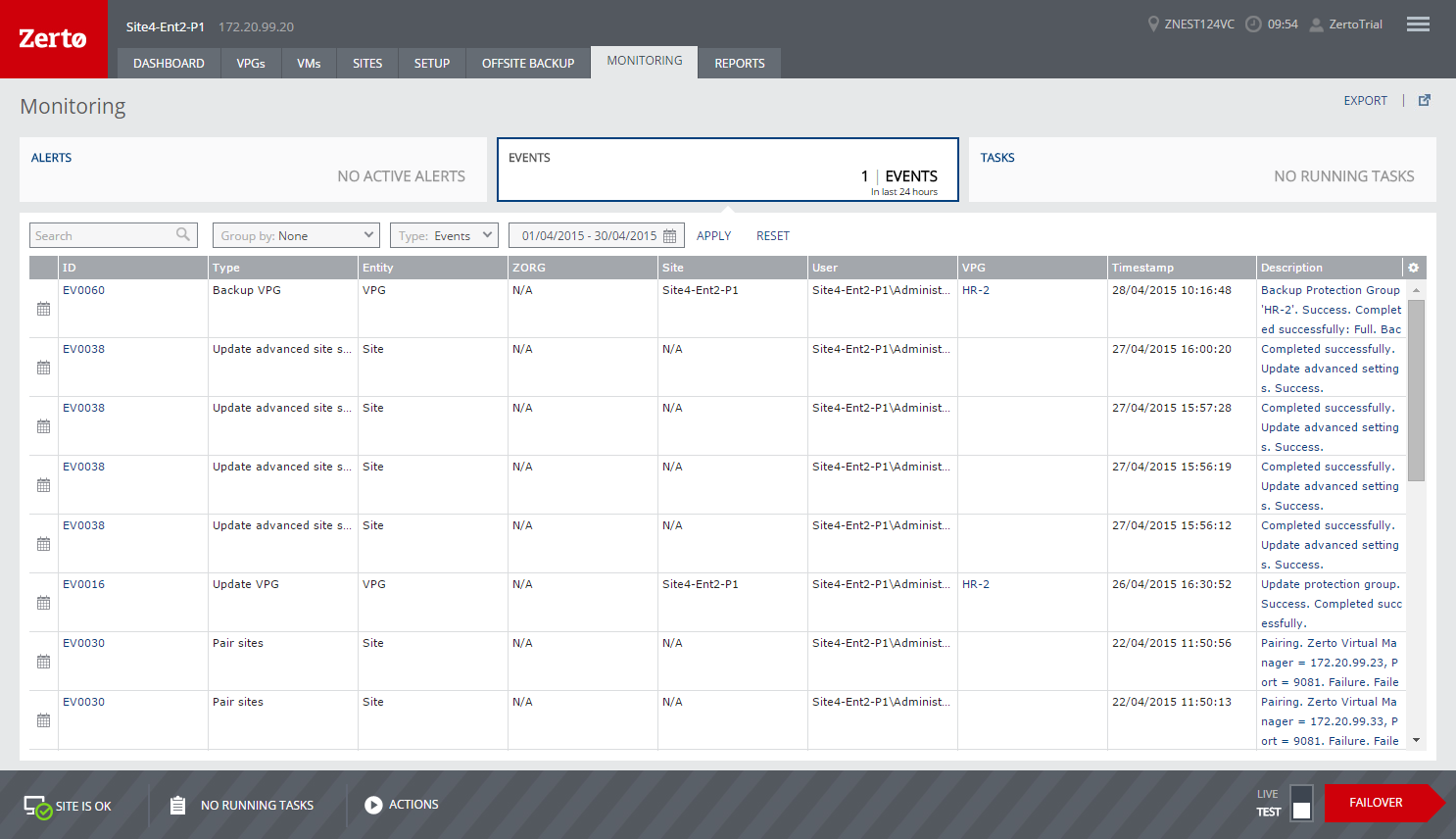Click scrollbar down arrow

coord(1416,741)
